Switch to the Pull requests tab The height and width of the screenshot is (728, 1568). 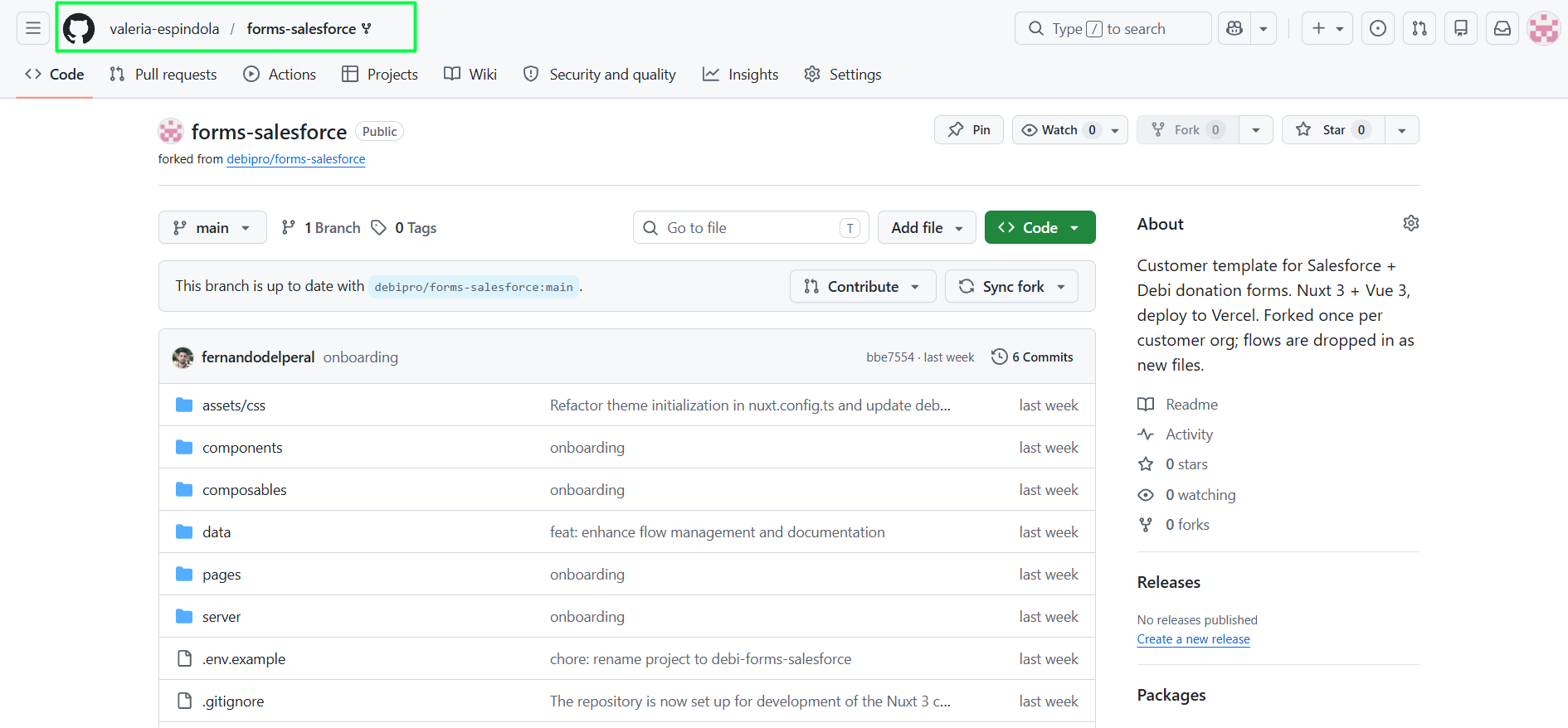coord(163,75)
